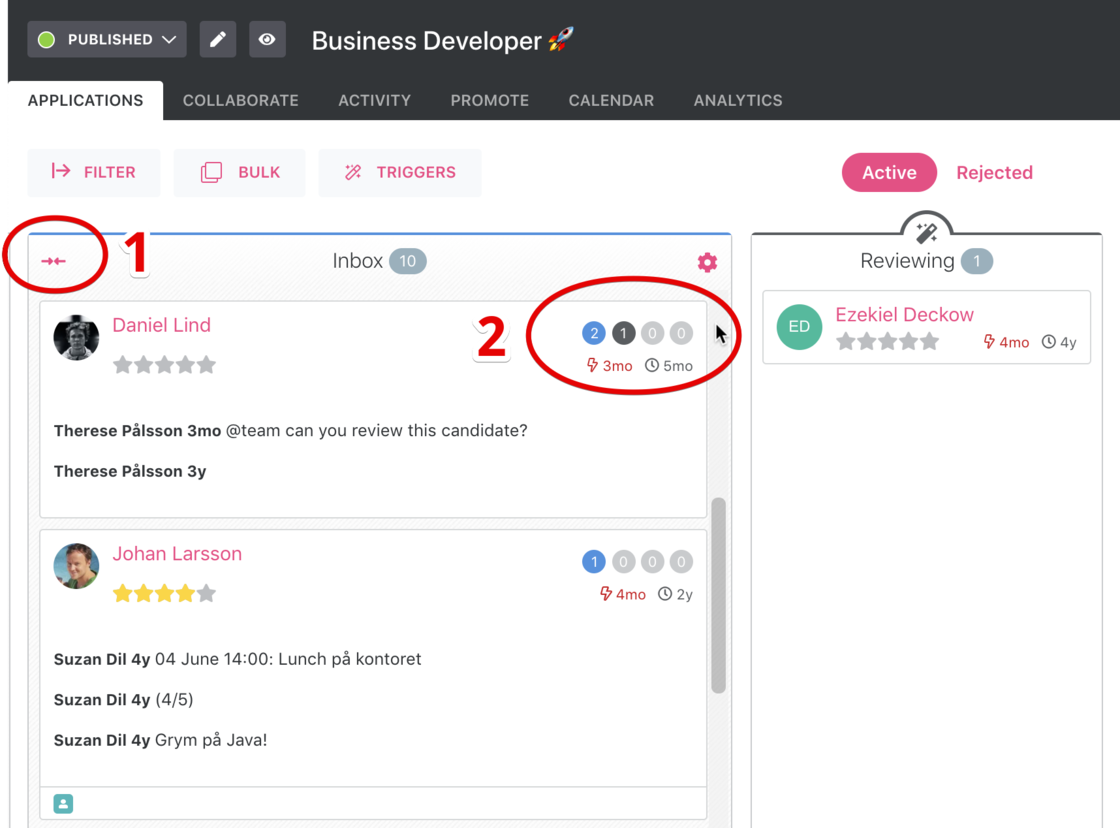The width and height of the screenshot is (1120, 828).
Task: Open Johan Larsson's profile link
Action: 177,554
